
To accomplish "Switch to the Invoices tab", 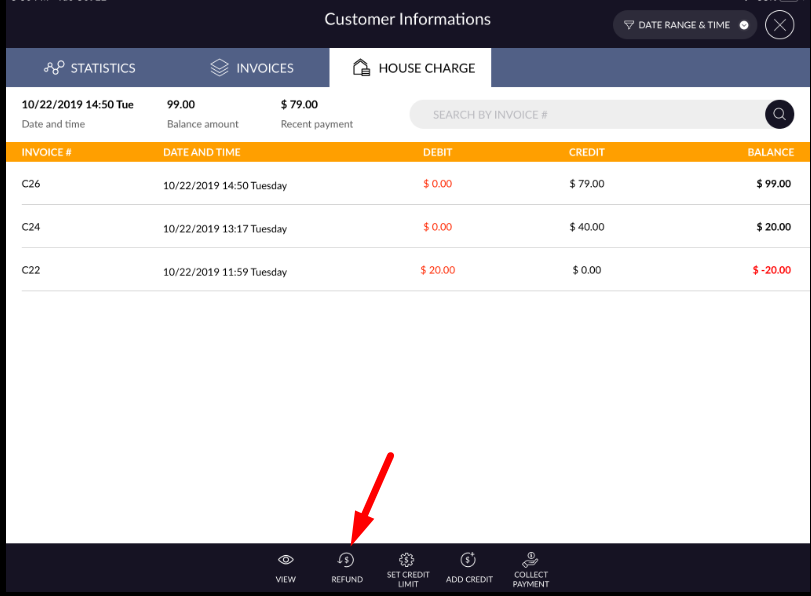I will (x=252, y=68).
